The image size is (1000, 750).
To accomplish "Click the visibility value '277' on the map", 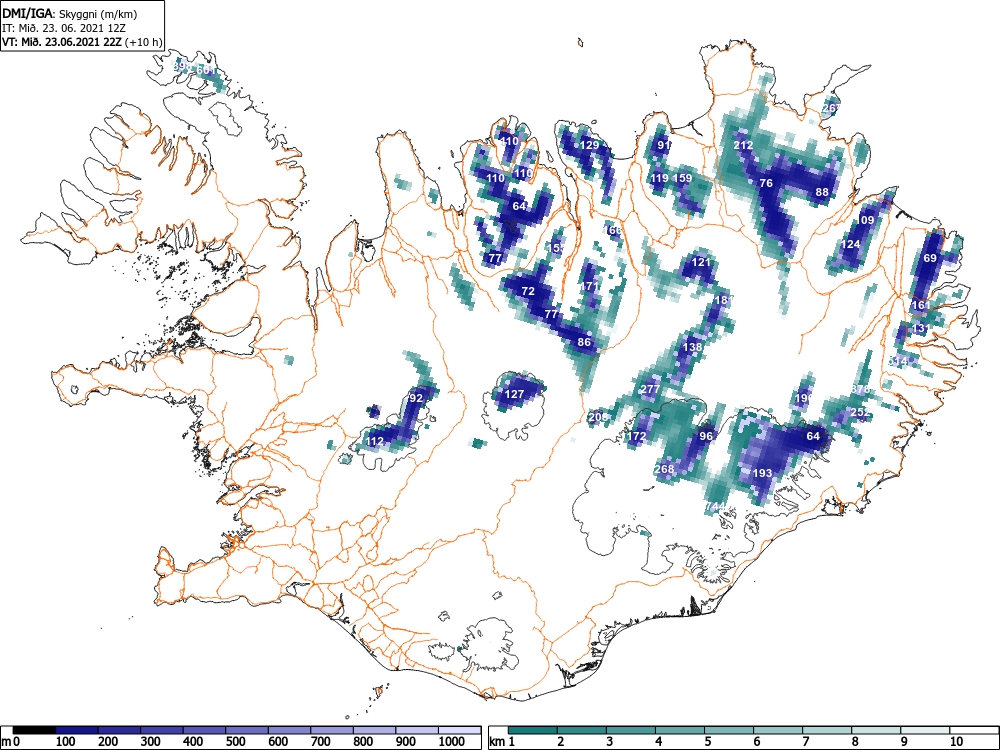I will [650, 389].
